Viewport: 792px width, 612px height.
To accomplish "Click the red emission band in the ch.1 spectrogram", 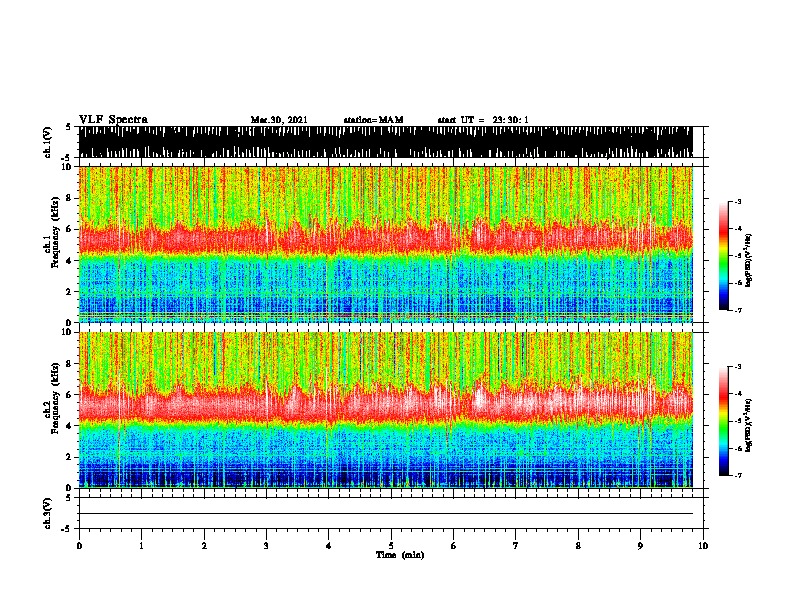I will (x=386, y=238).
